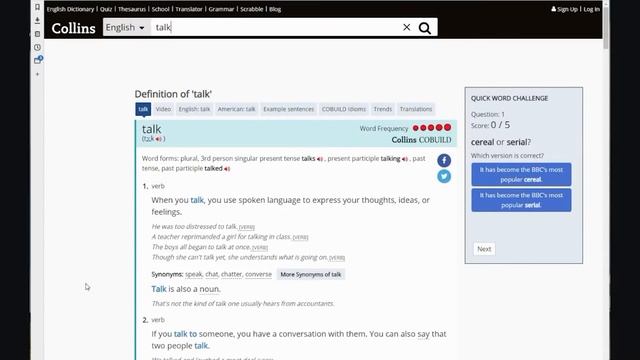Play pronunciation audio for headword talk
Screen dimensions: 640x360
coord(158,139)
